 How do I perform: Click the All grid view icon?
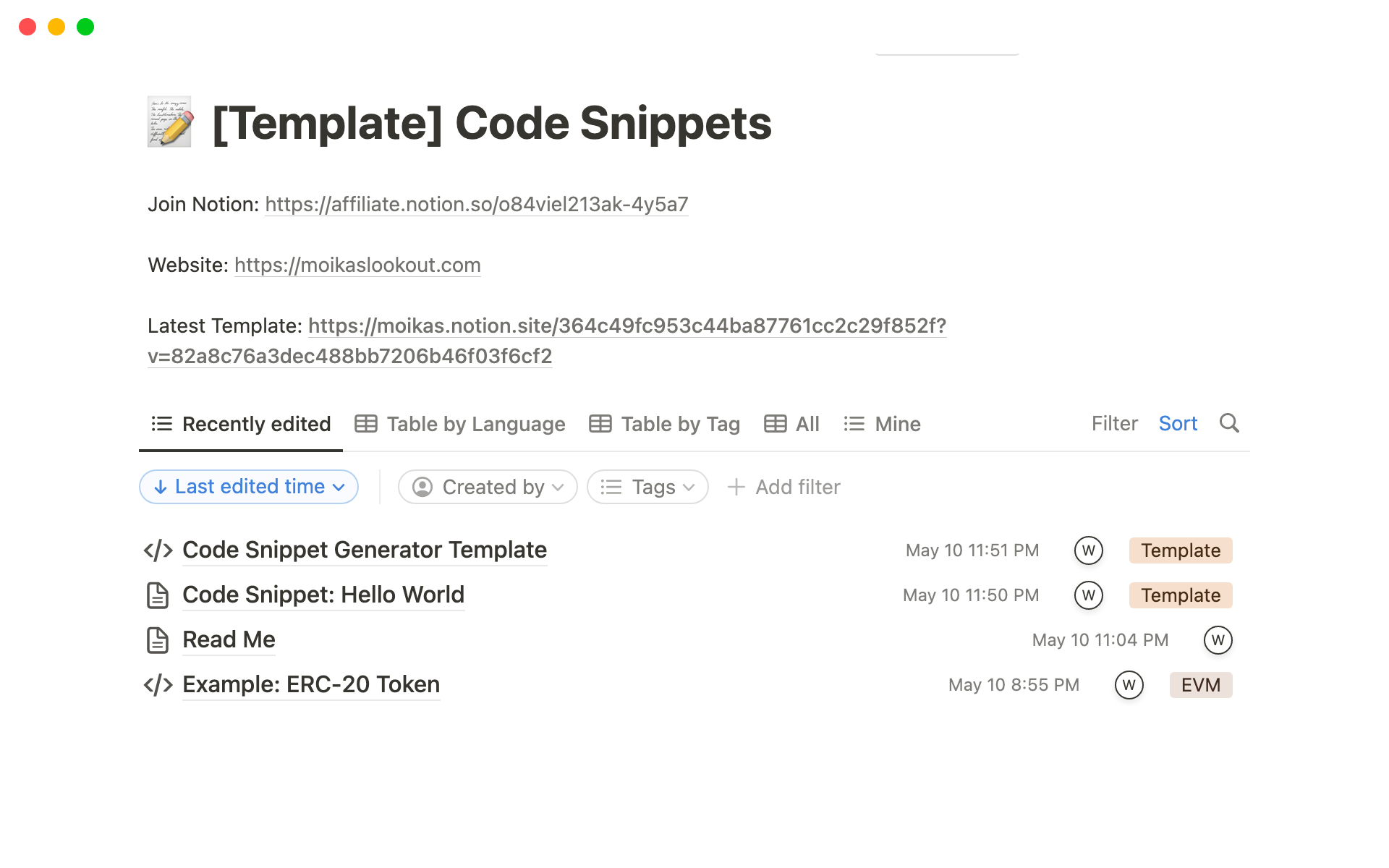tap(776, 423)
